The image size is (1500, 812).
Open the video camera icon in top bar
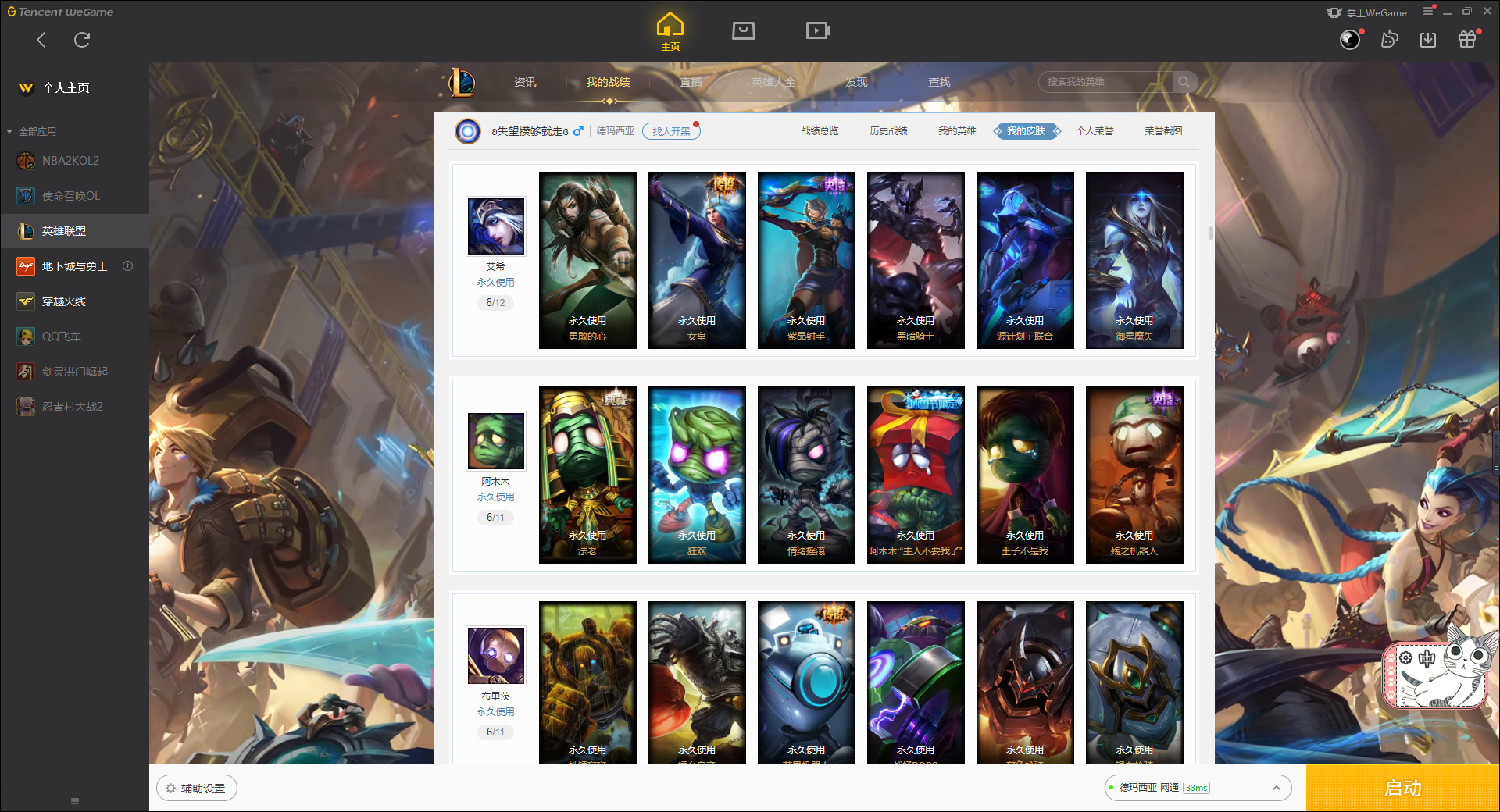818,30
